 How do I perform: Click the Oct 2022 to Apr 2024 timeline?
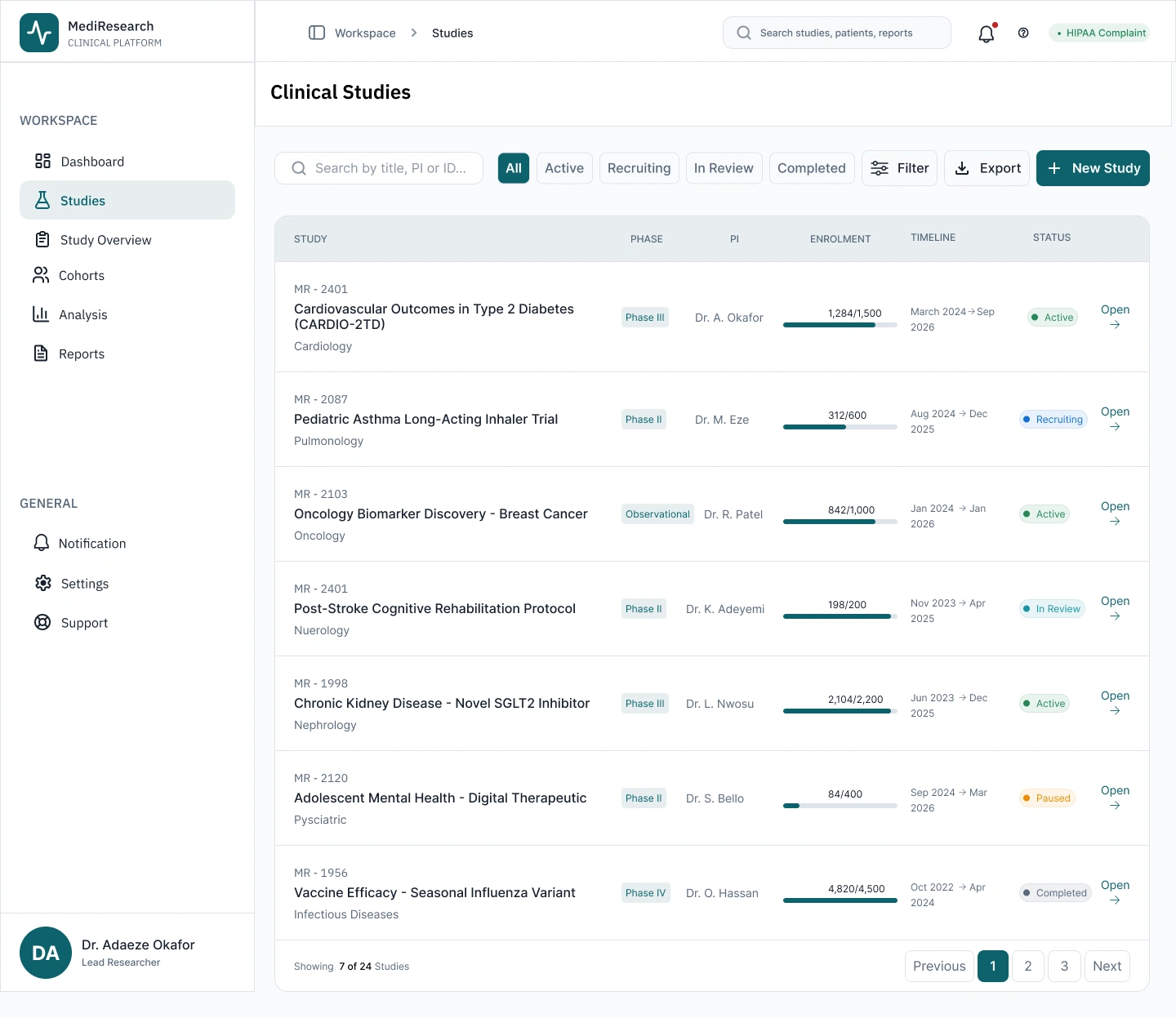948,895
